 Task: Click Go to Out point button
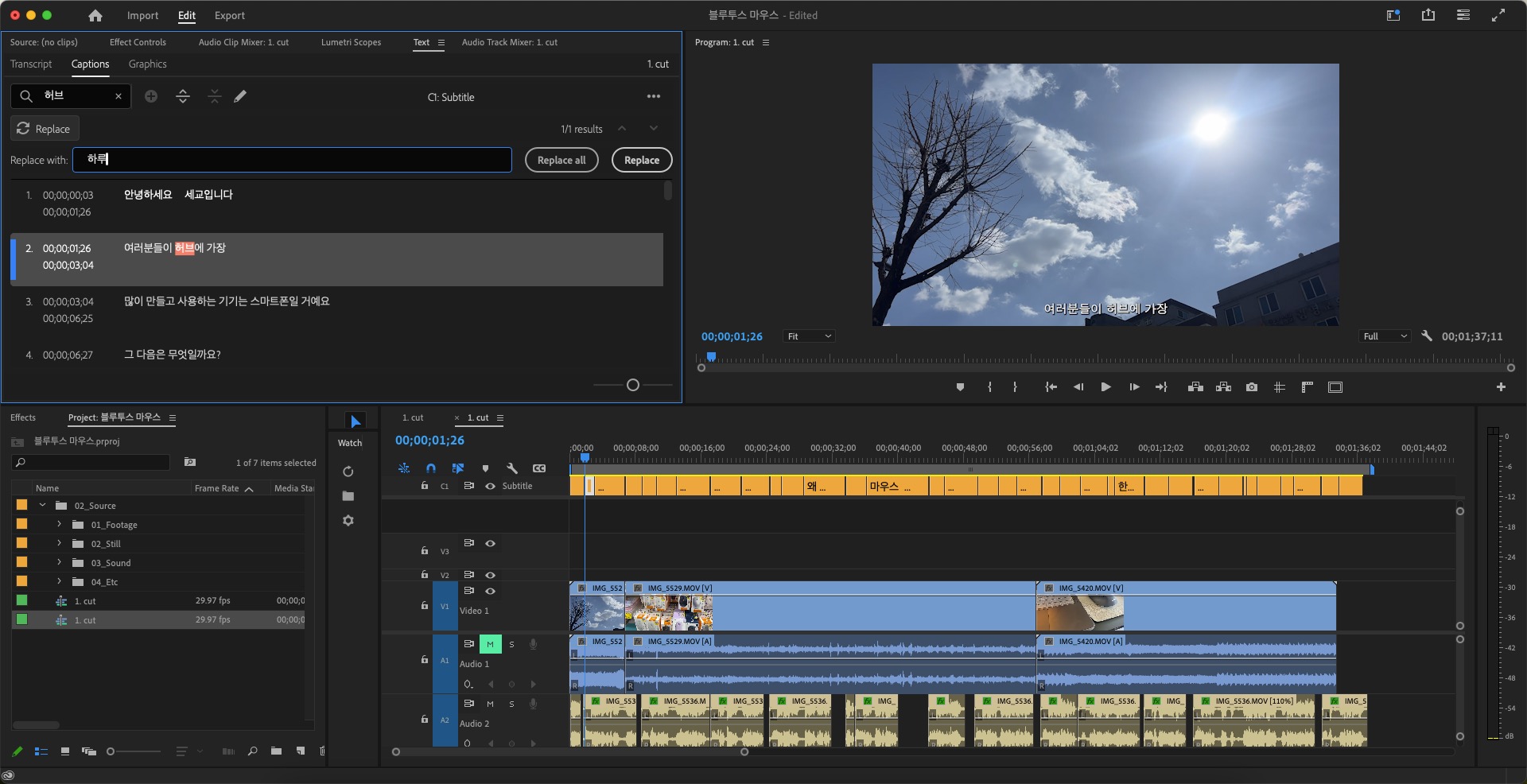pos(1161,387)
